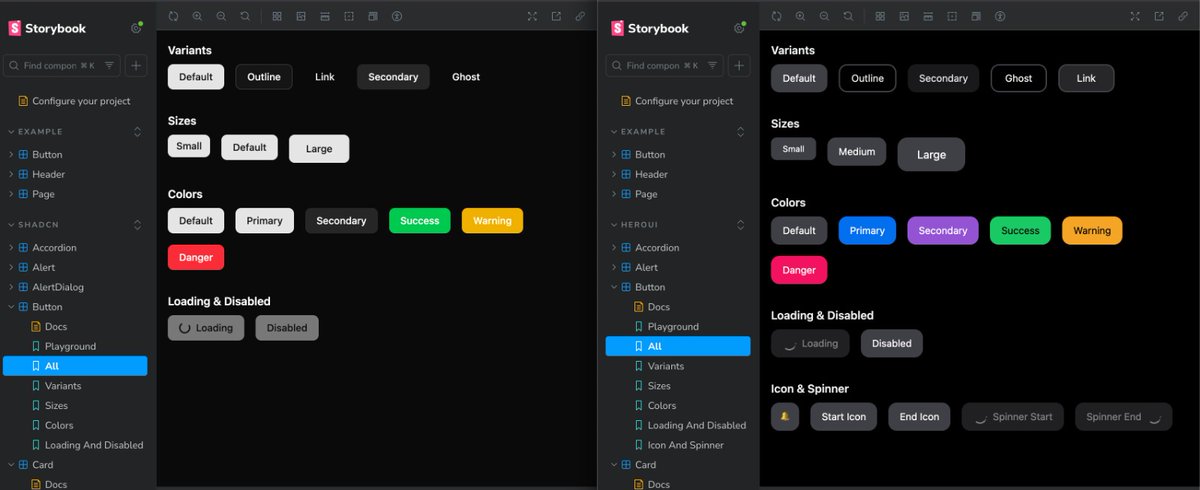Viewport: 1200px width, 490px height.
Task: Copy canvas link in HeroUI Storybook toolbar
Action: click(x=1183, y=16)
